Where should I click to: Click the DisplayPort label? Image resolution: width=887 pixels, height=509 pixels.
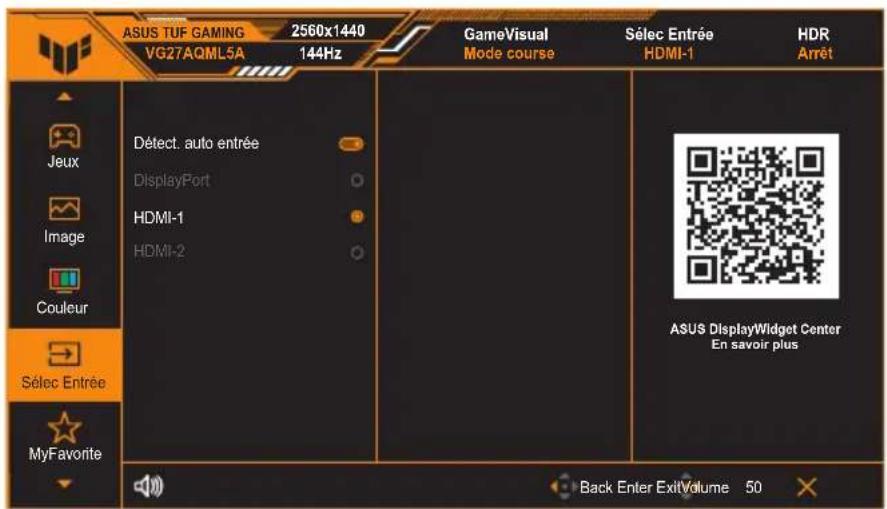(171, 180)
